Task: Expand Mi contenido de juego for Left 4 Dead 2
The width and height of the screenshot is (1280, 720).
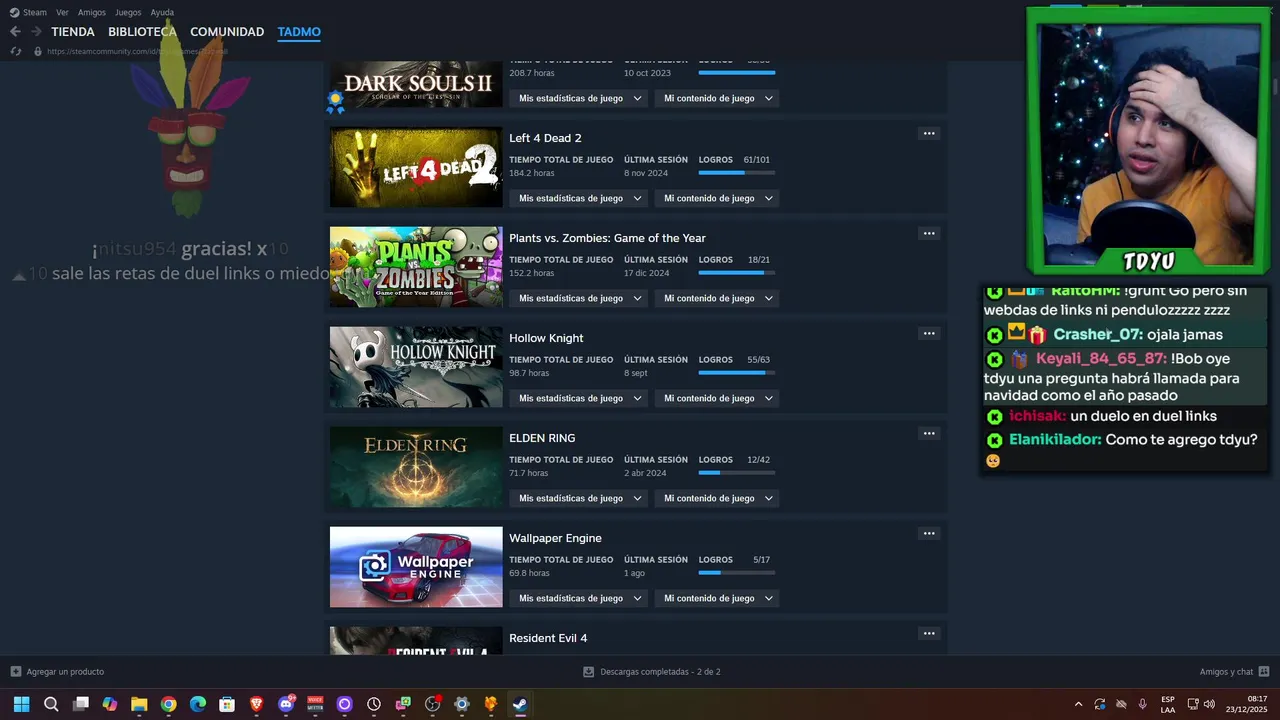Action: tap(717, 198)
